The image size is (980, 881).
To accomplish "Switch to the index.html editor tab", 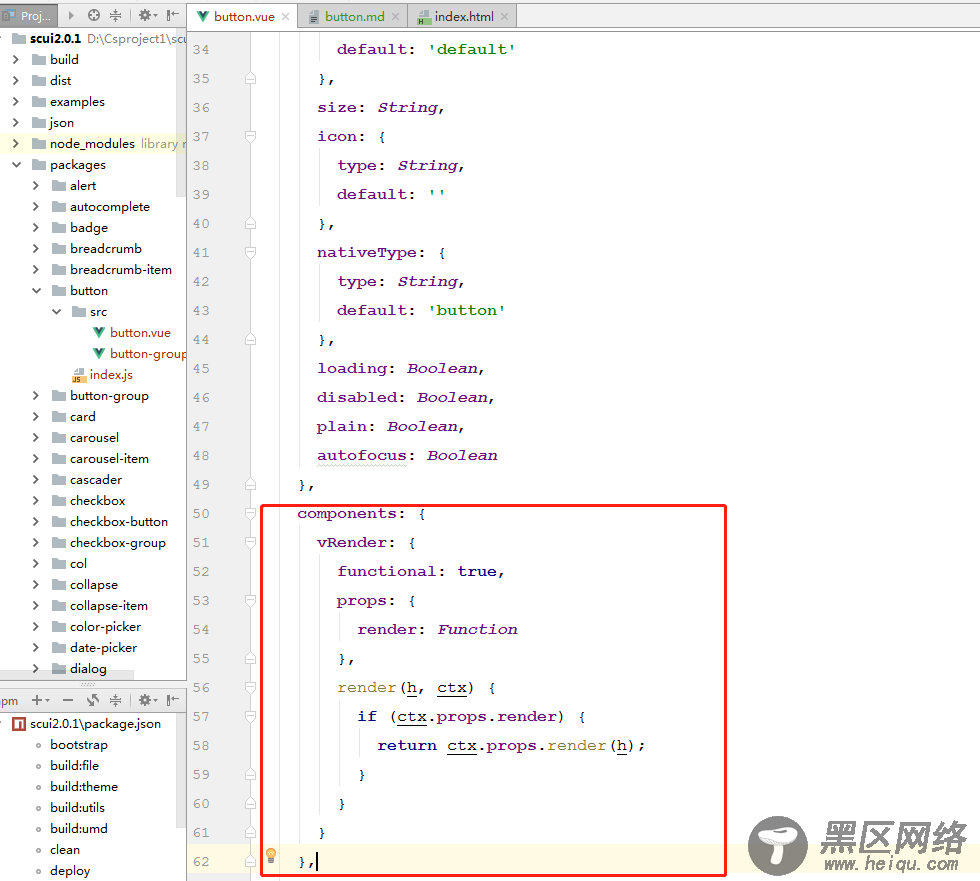I will [x=464, y=17].
